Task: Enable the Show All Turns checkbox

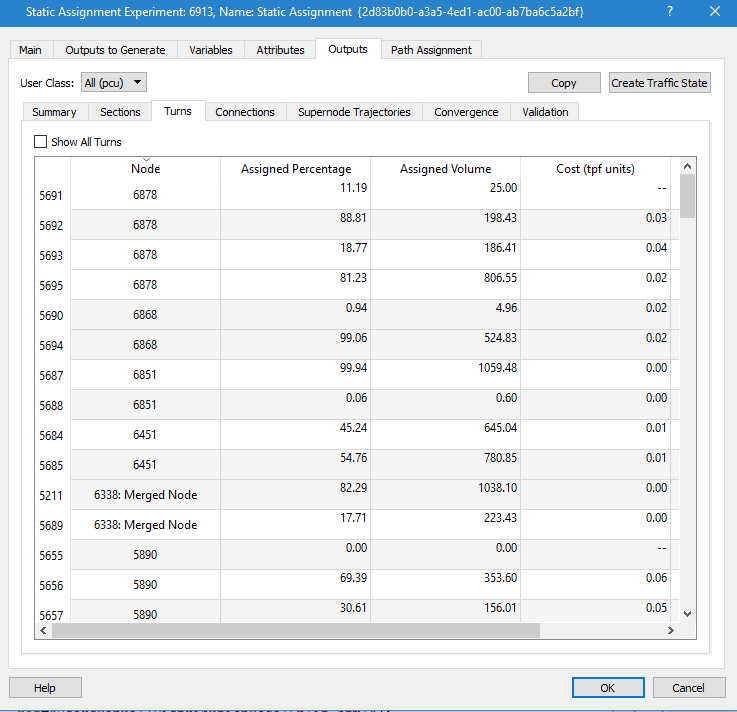Action: 40,141
